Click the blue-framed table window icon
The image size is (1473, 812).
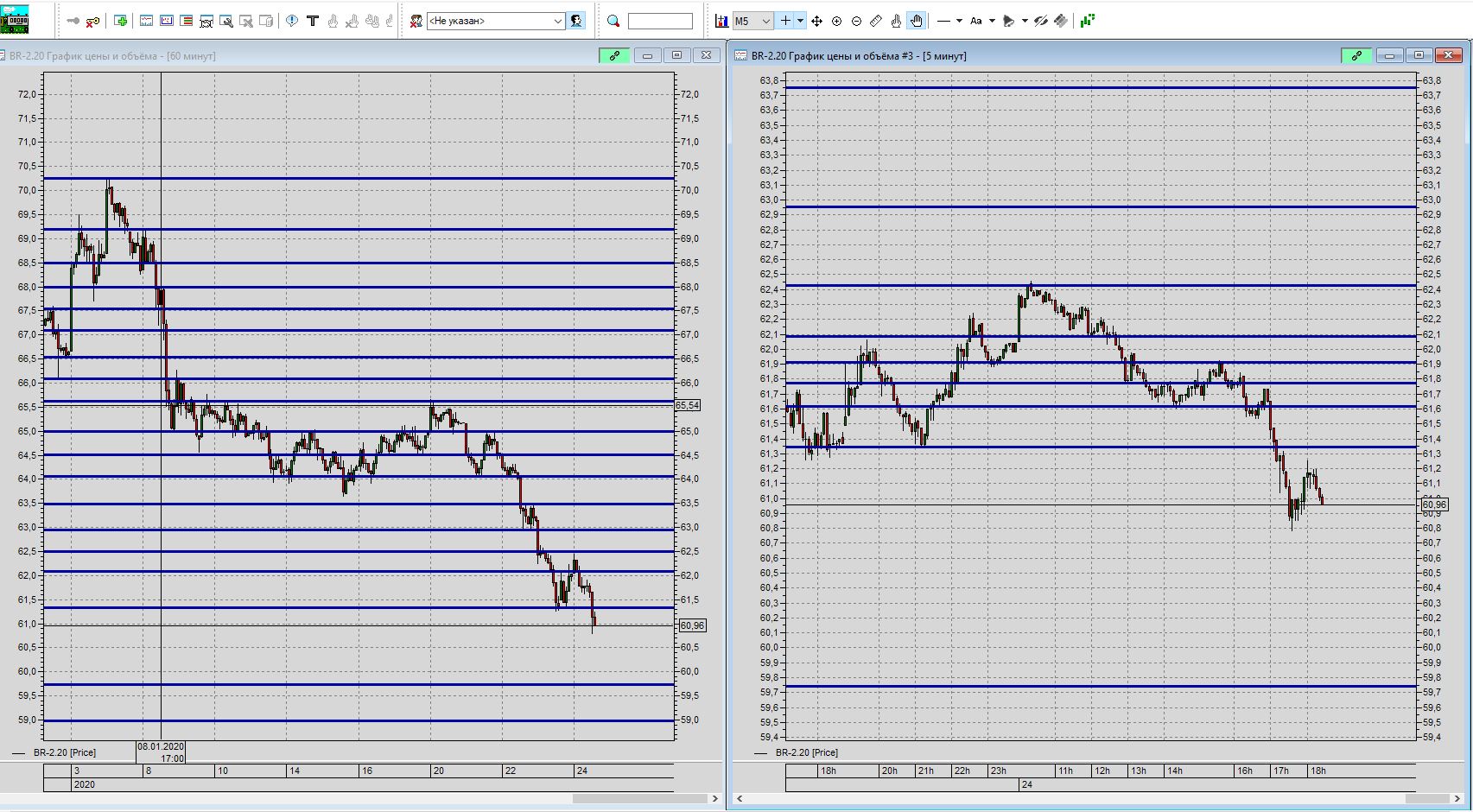[167, 21]
